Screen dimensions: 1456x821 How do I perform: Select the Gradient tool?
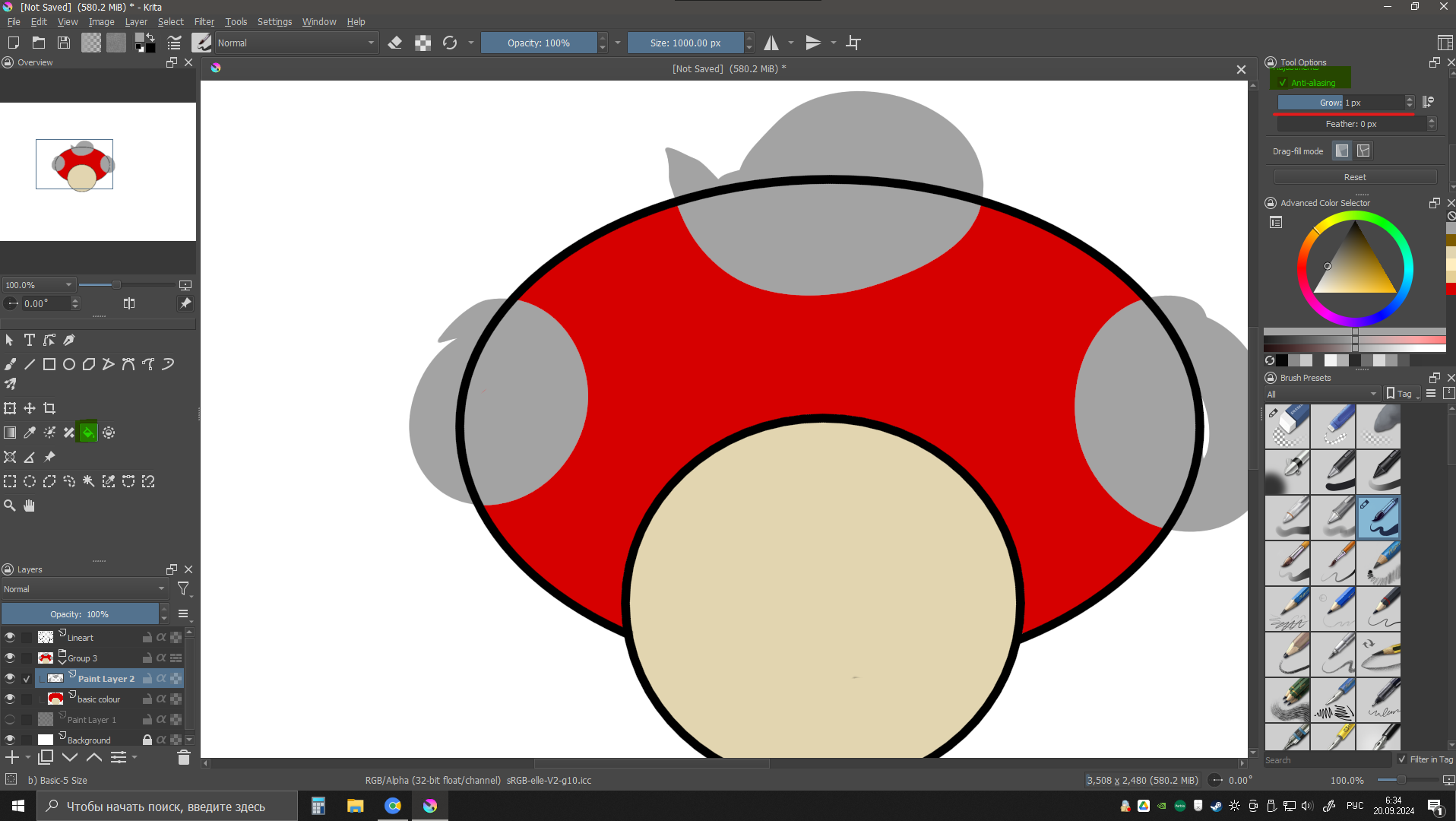(10, 433)
